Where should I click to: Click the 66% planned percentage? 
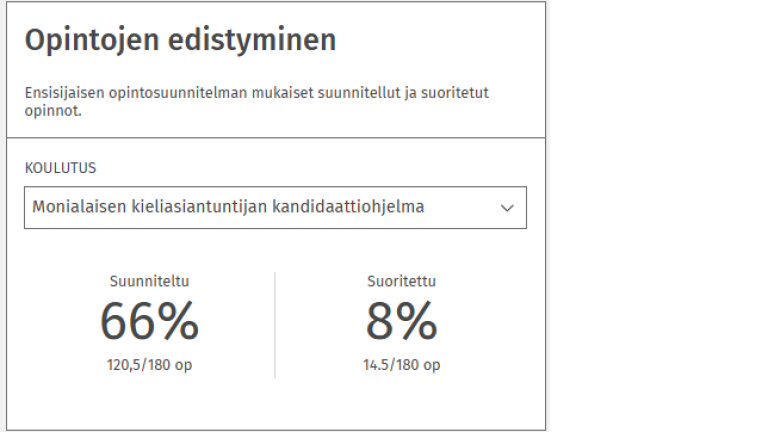coord(149,322)
